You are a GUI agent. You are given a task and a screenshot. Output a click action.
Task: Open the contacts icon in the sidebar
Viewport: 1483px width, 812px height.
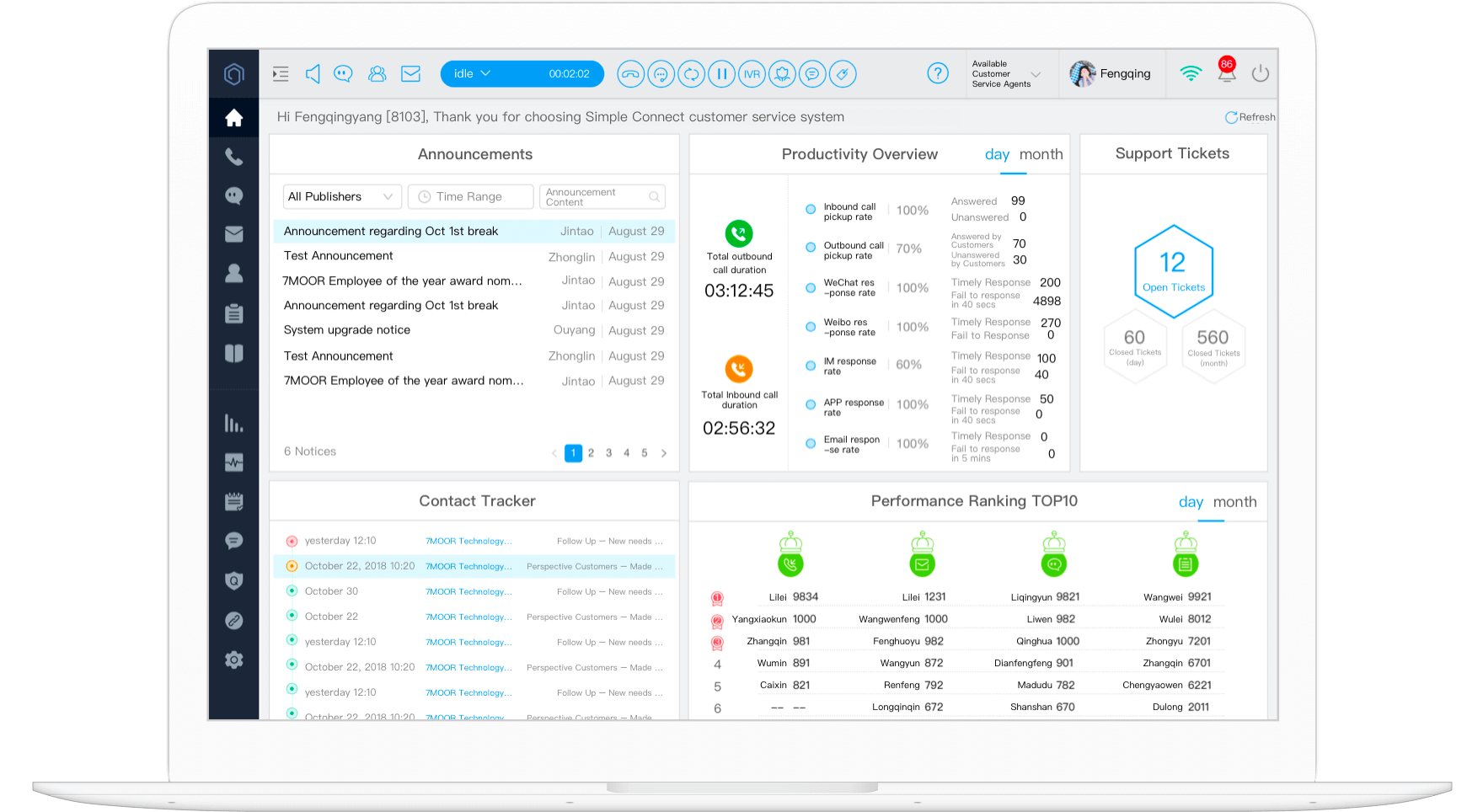(x=233, y=272)
